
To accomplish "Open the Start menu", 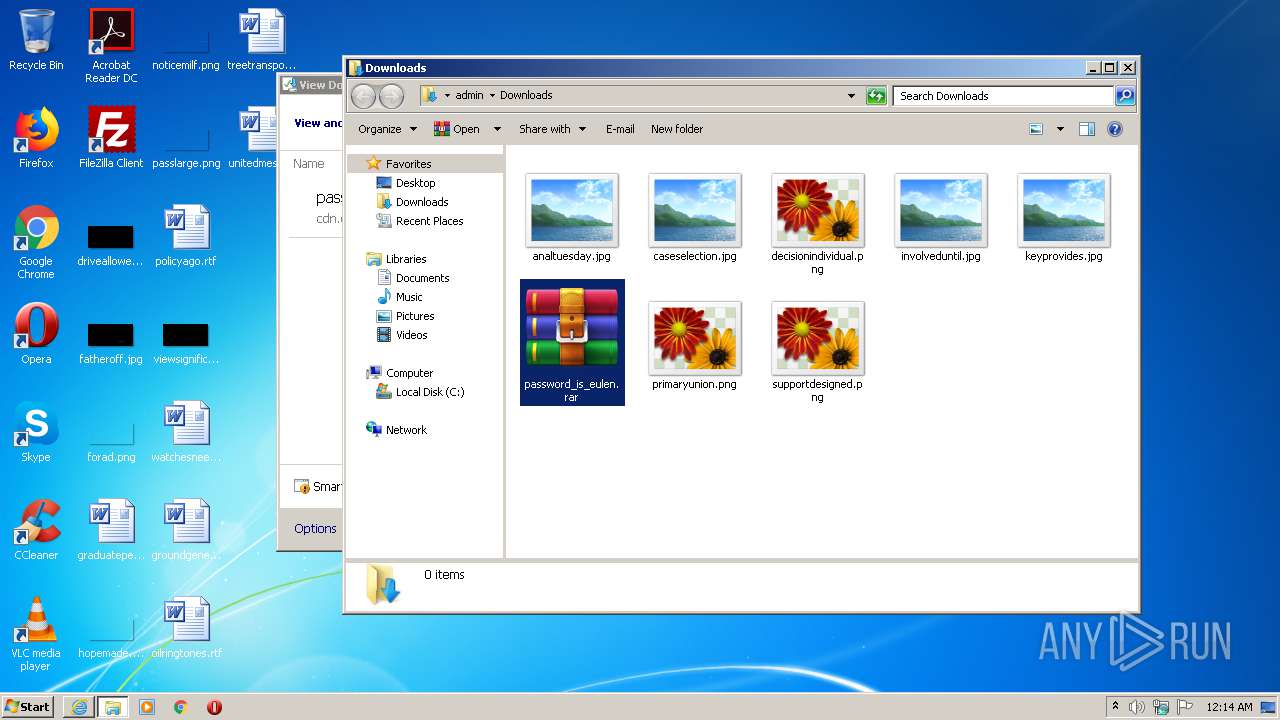I will click(27, 707).
